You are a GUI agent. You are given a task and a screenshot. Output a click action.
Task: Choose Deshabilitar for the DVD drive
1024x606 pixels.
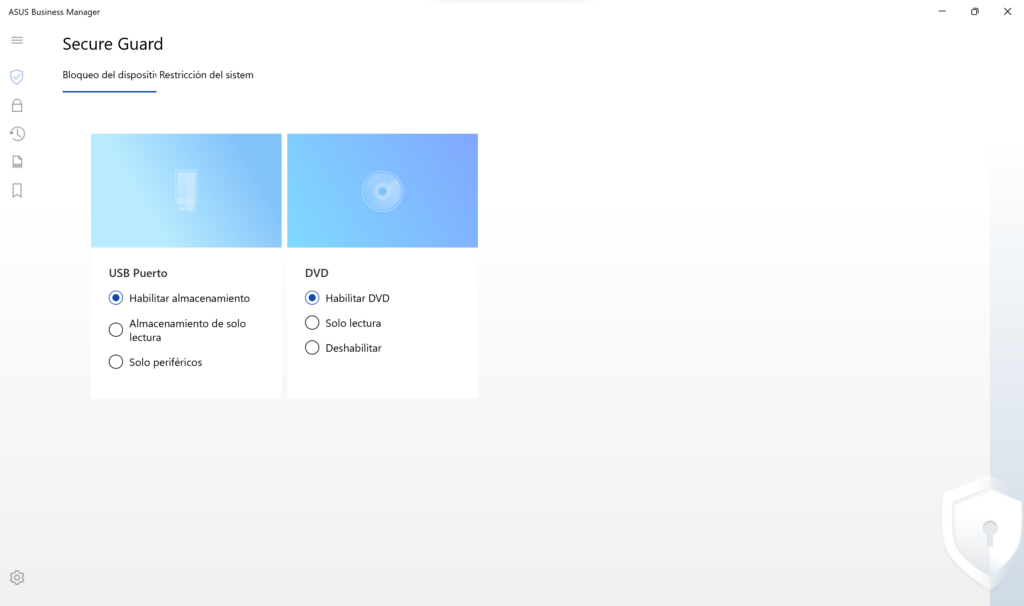pyautogui.click(x=312, y=348)
